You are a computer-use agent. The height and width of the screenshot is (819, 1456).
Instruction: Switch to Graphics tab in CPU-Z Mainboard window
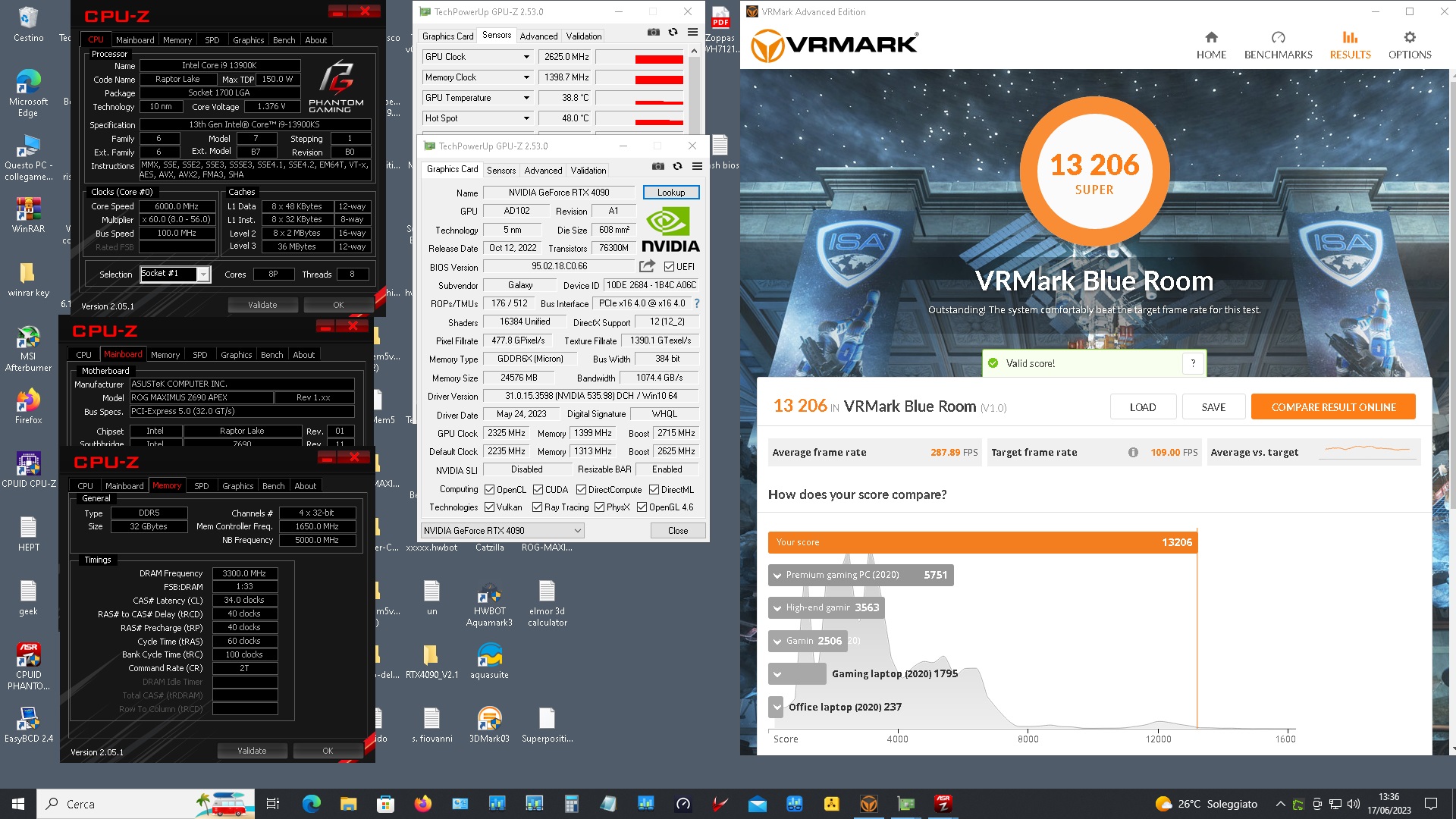click(236, 355)
